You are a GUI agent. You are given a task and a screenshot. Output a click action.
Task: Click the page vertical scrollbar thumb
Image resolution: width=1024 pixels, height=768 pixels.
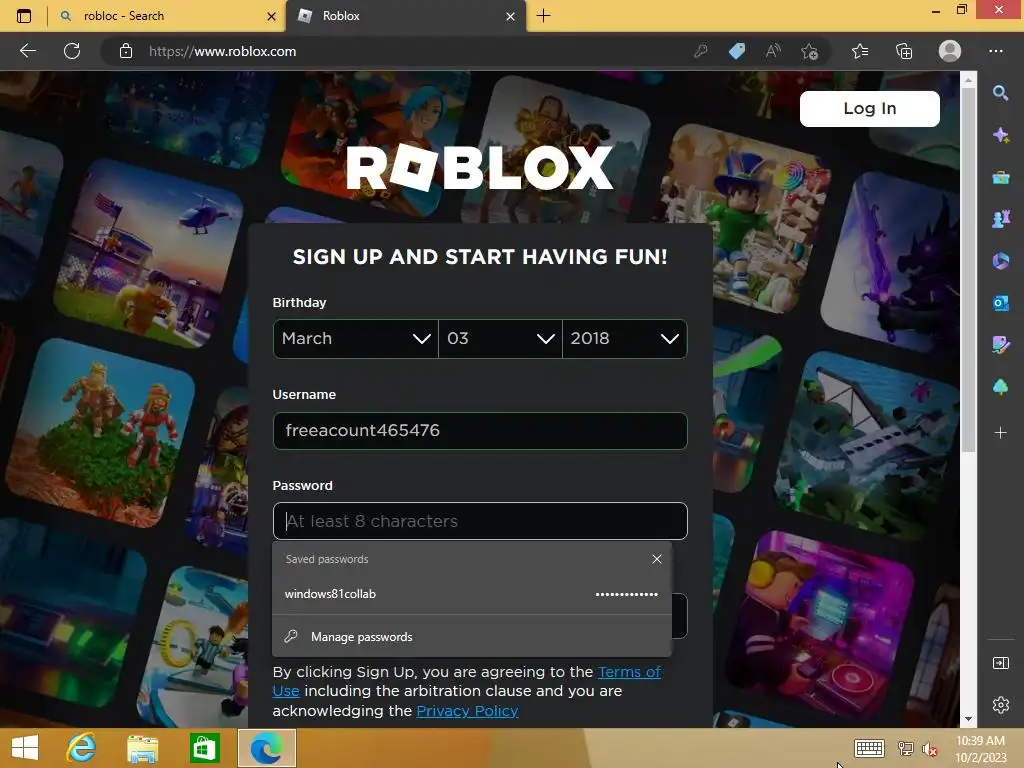click(x=968, y=269)
